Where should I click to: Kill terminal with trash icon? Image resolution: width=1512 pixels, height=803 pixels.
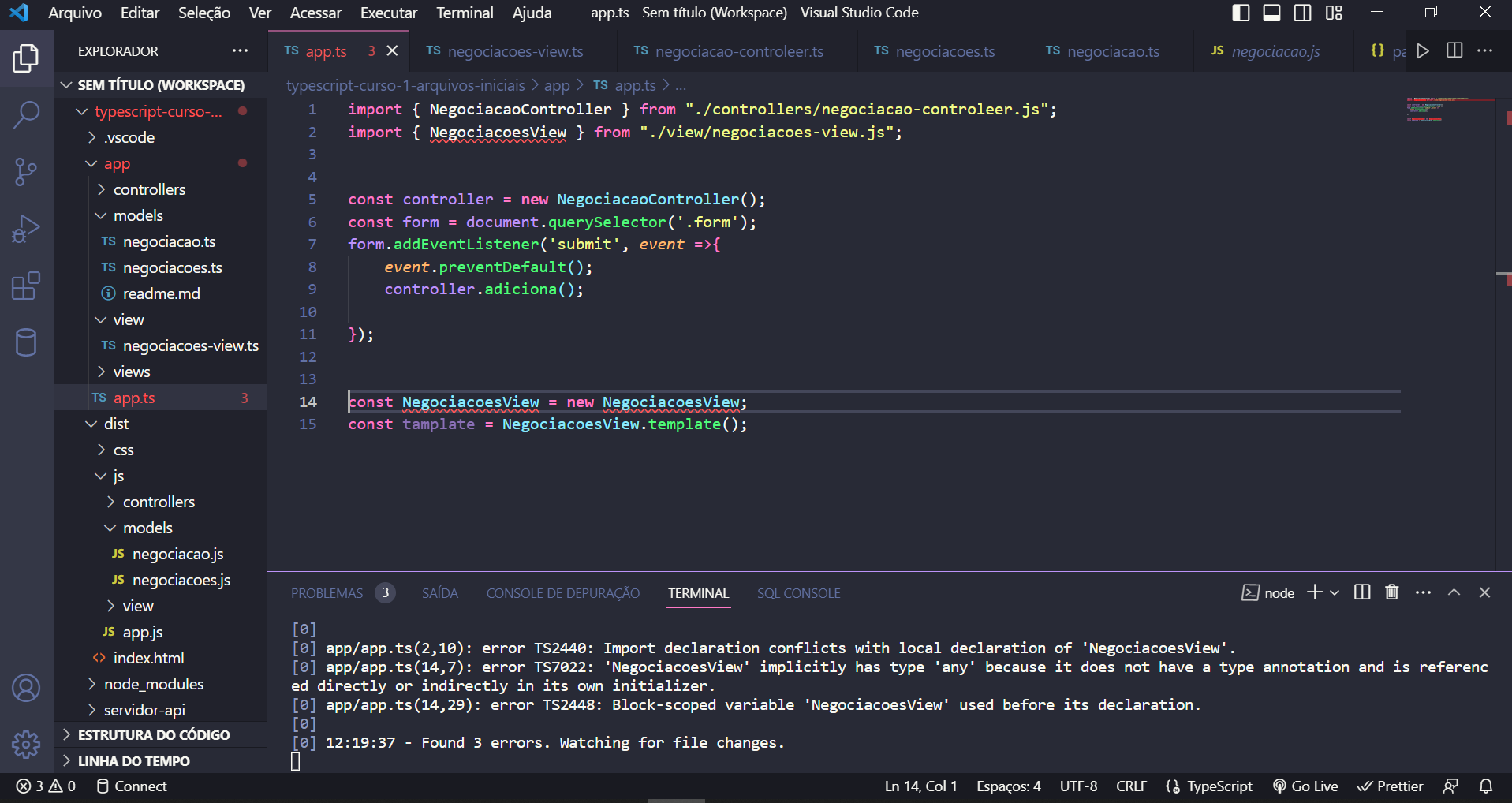1392,592
